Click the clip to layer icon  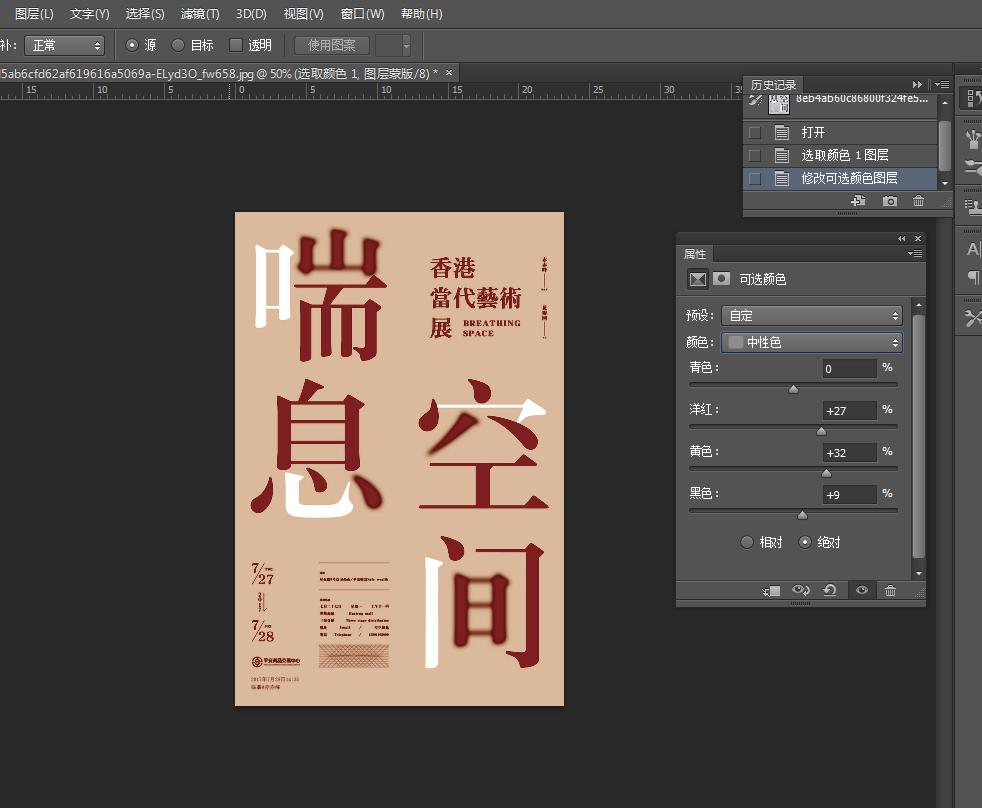point(771,591)
